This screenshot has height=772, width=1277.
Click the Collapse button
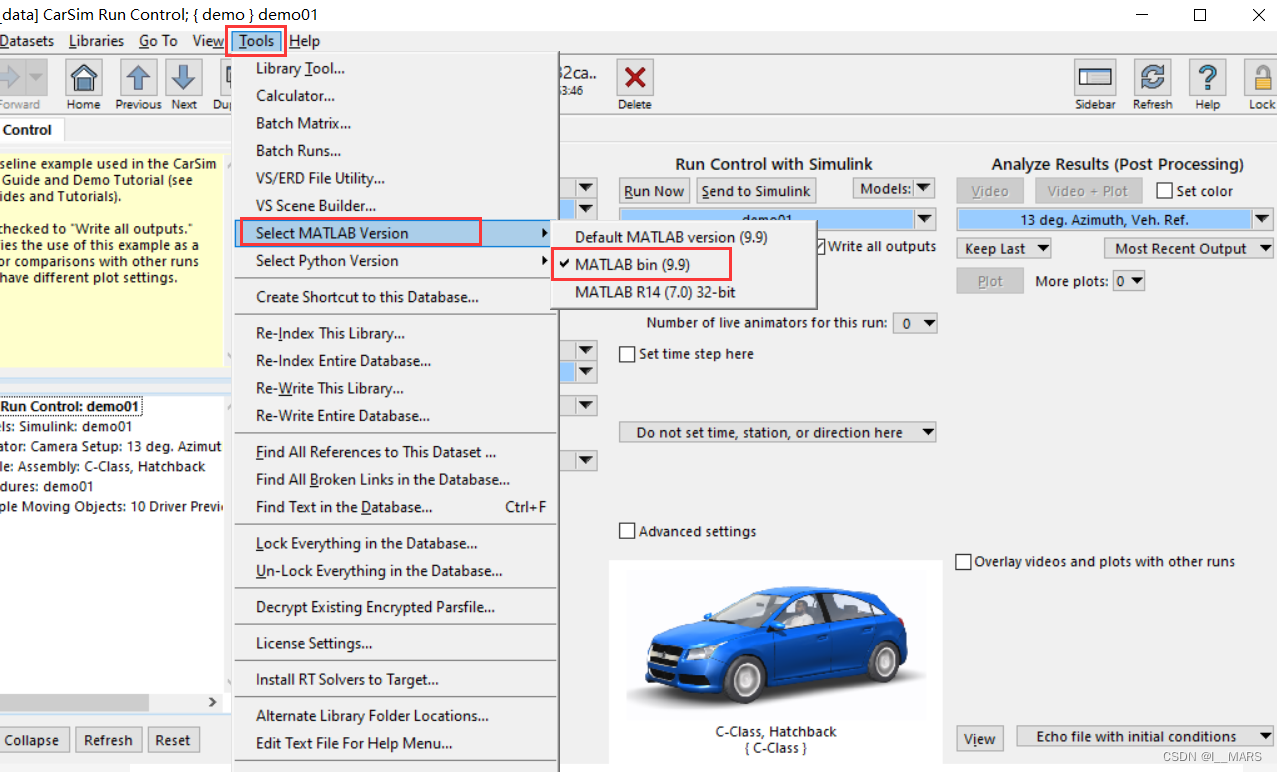32,740
